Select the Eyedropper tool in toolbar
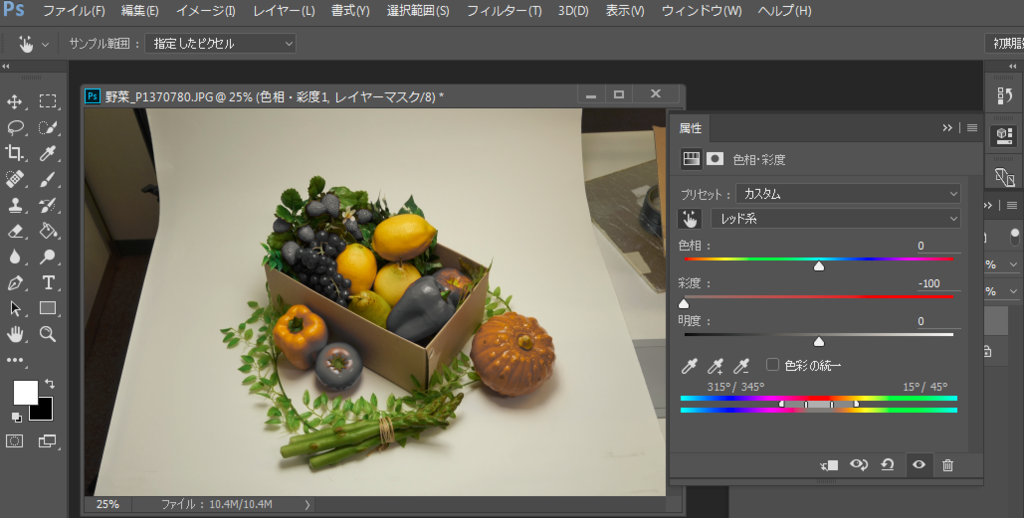Viewport: 1024px width, 518px height. [x=48, y=153]
